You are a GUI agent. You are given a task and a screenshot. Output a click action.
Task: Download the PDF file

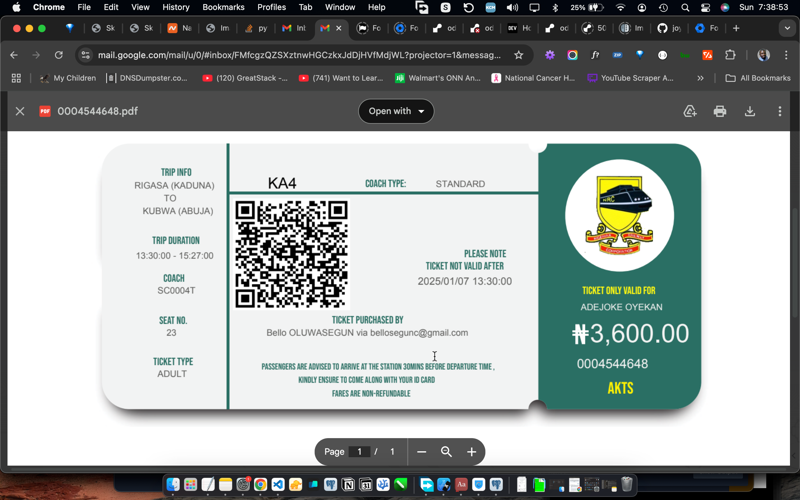pyautogui.click(x=750, y=111)
